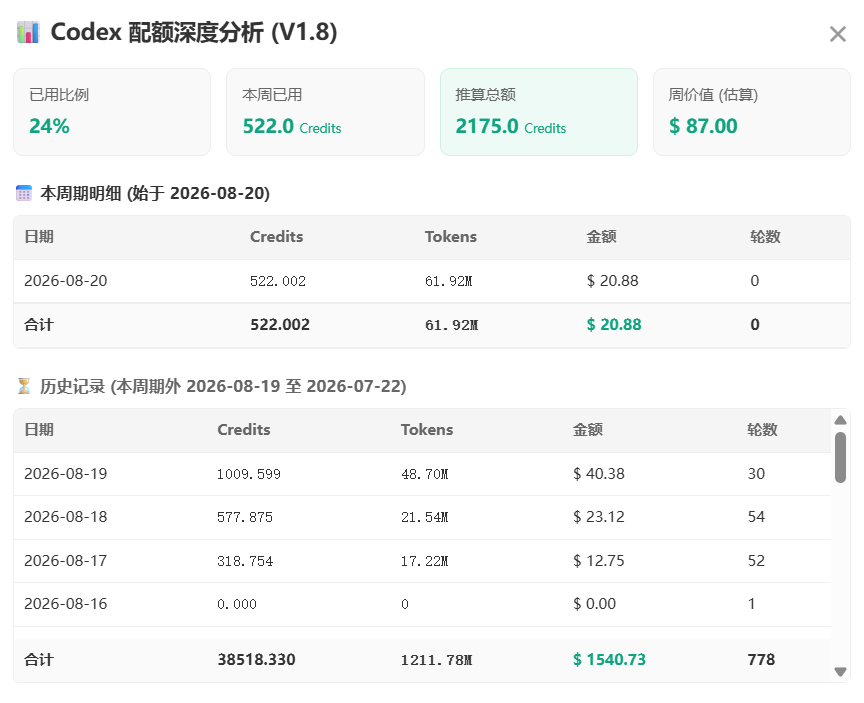This screenshot has width=864, height=703.
Task: Select the 已用比例 24% card
Action: click(112, 112)
